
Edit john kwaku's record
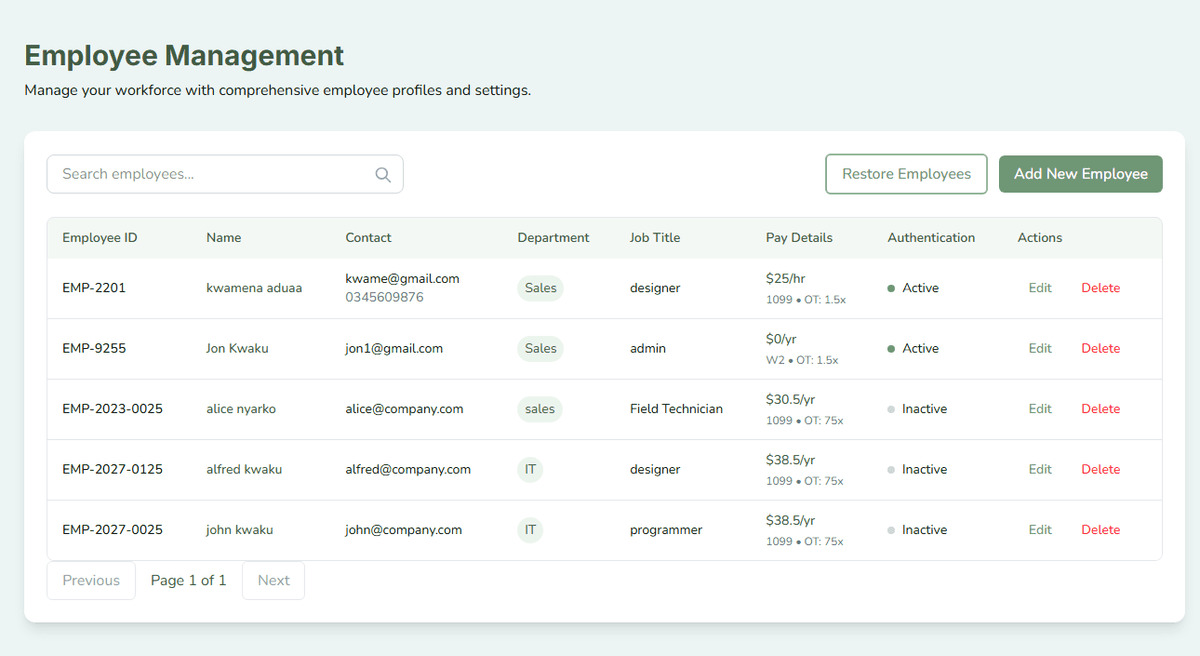(x=1040, y=530)
